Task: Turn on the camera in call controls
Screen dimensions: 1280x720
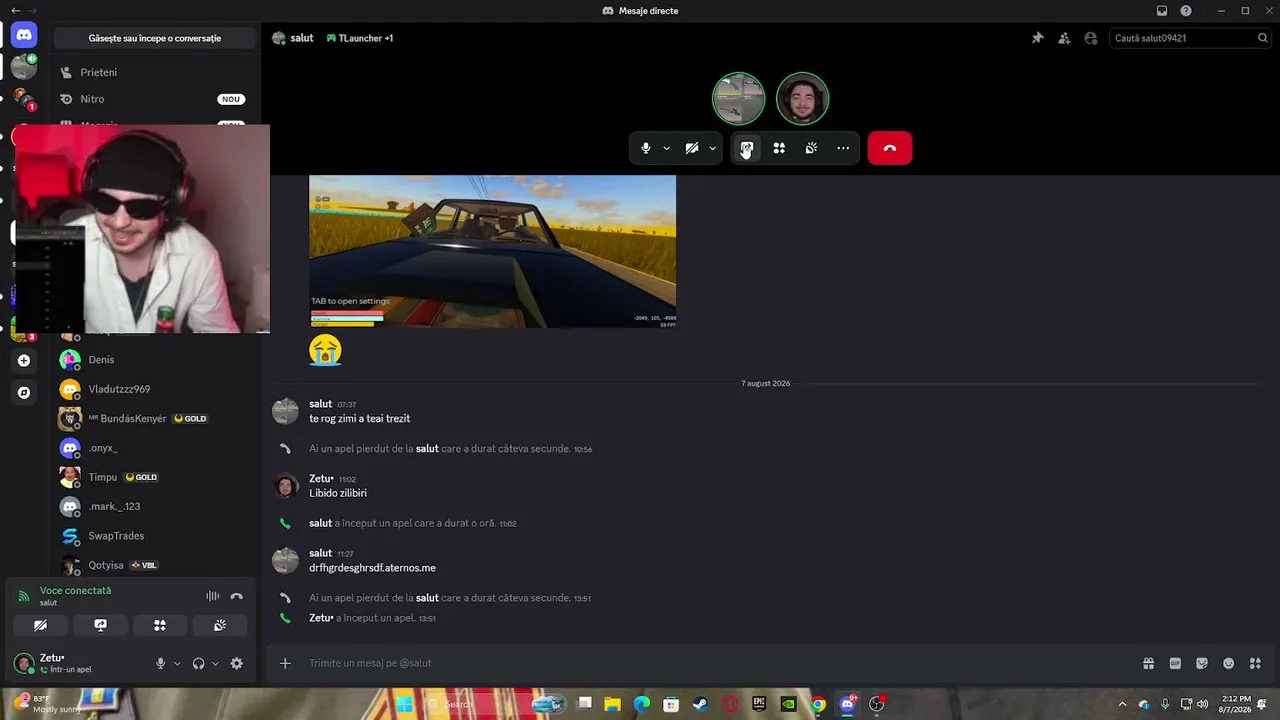Action: [691, 148]
